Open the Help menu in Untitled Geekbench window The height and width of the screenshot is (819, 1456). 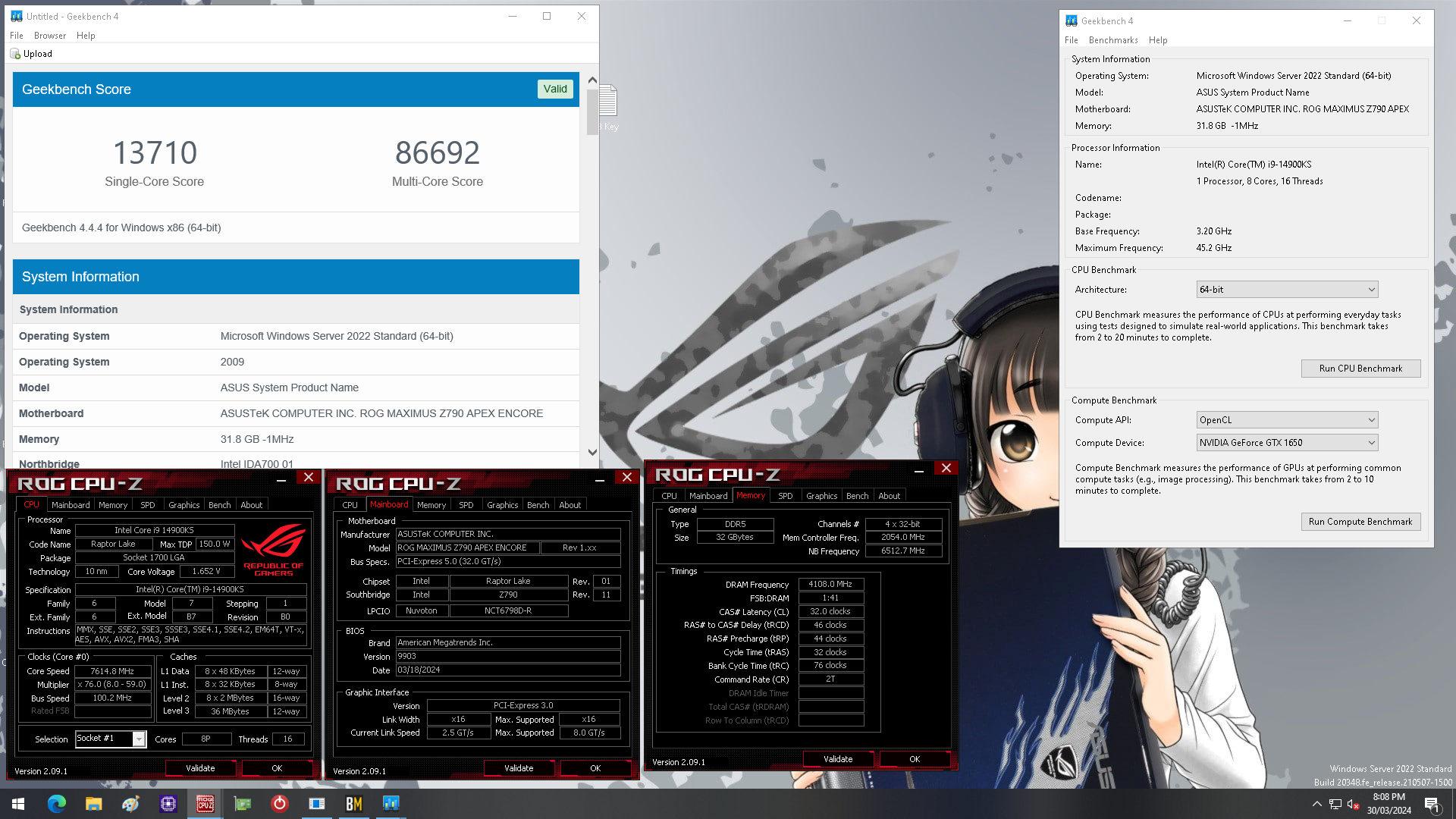click(86, 36)
